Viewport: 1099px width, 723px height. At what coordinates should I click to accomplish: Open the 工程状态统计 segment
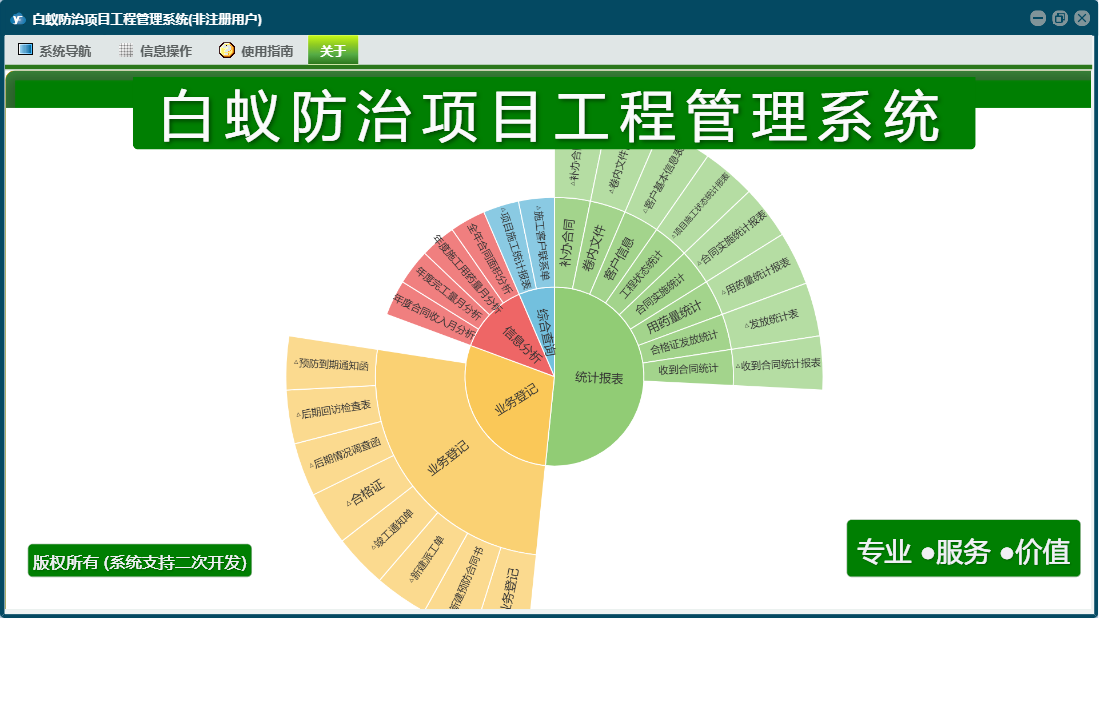[641, 275]
